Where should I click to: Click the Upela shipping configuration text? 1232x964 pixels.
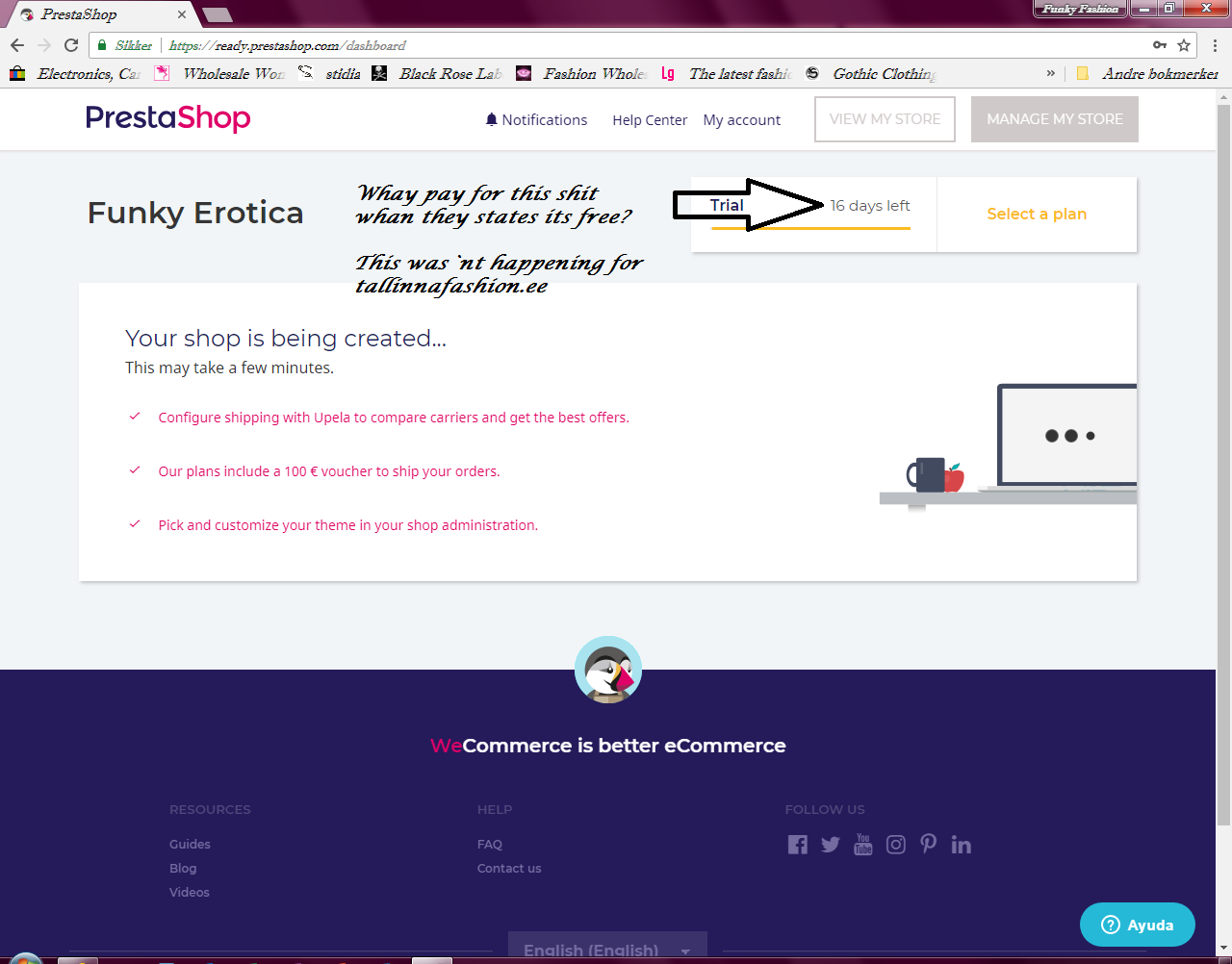pyautogui.click(x=394, y=418)
